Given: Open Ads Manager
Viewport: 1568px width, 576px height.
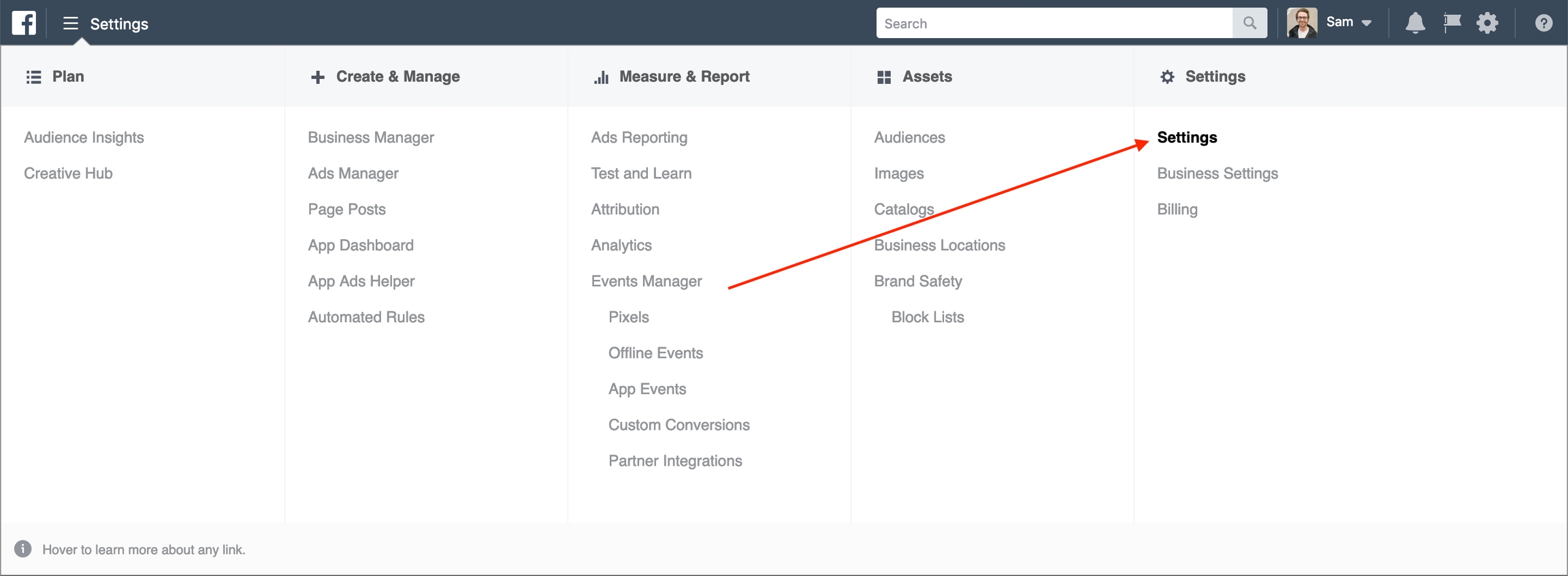Looking at the screenshot, I should 353,174.
